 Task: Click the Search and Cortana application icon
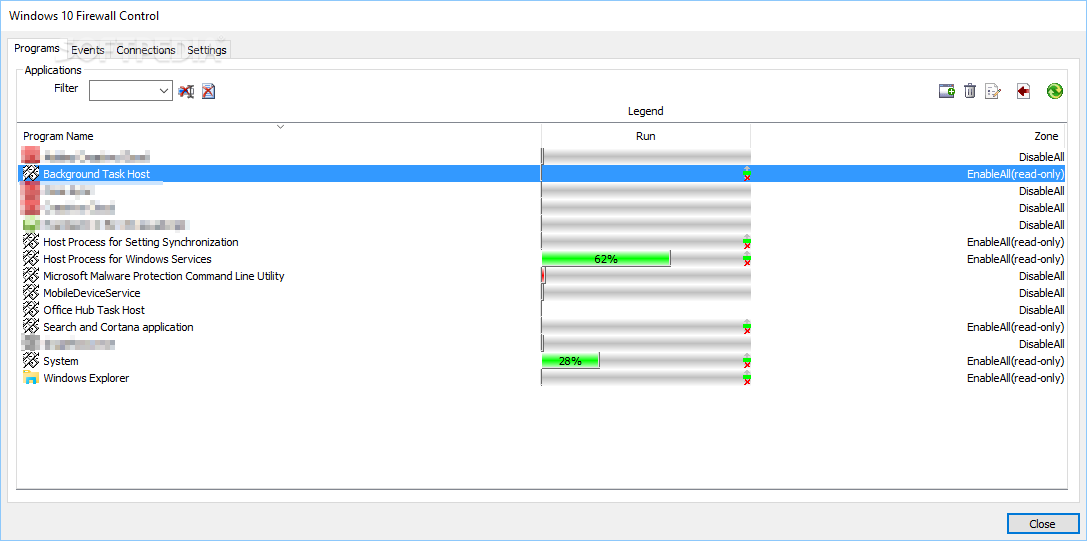point(31,327)
